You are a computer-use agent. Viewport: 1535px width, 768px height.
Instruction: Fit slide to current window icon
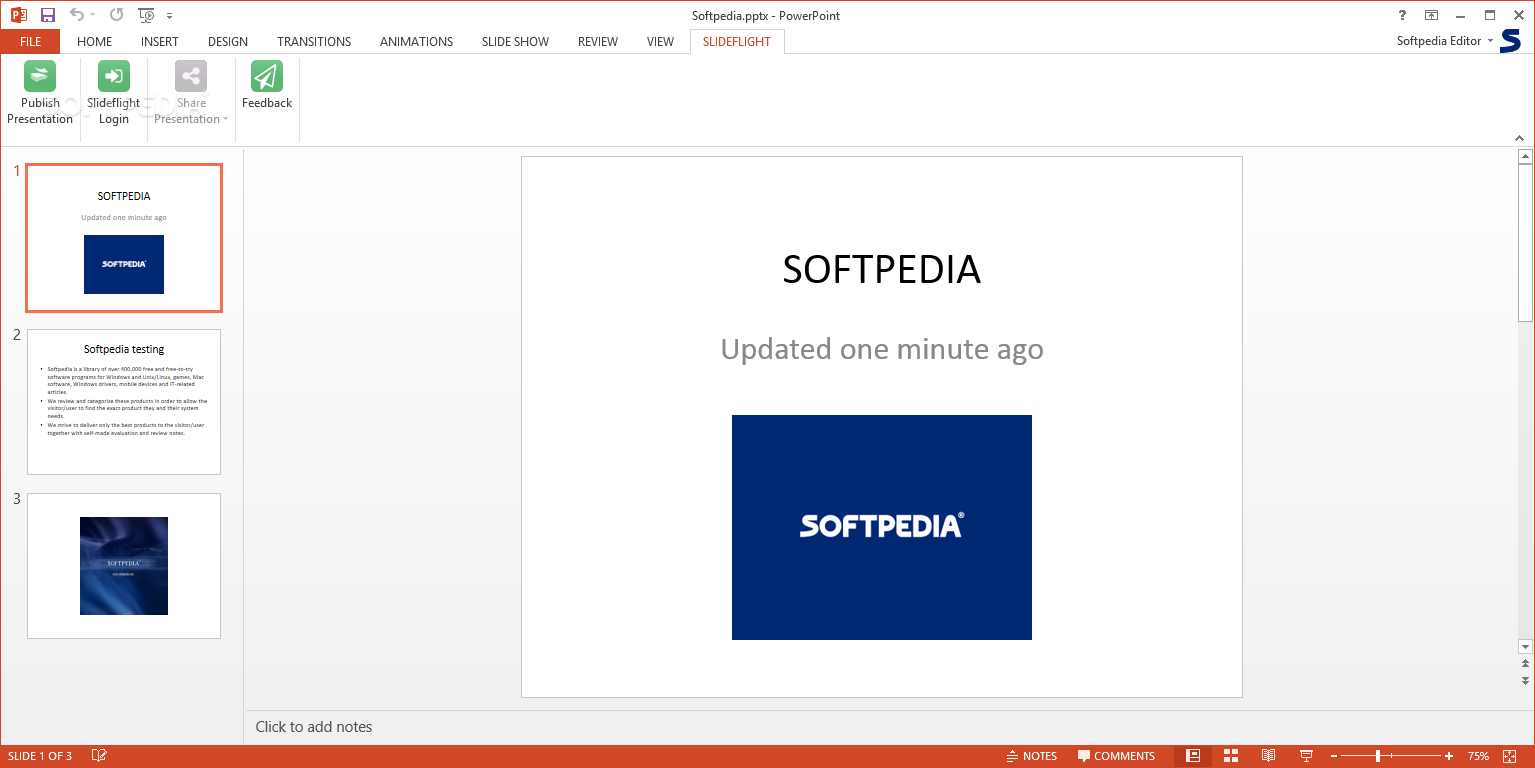pos(1509,756)
